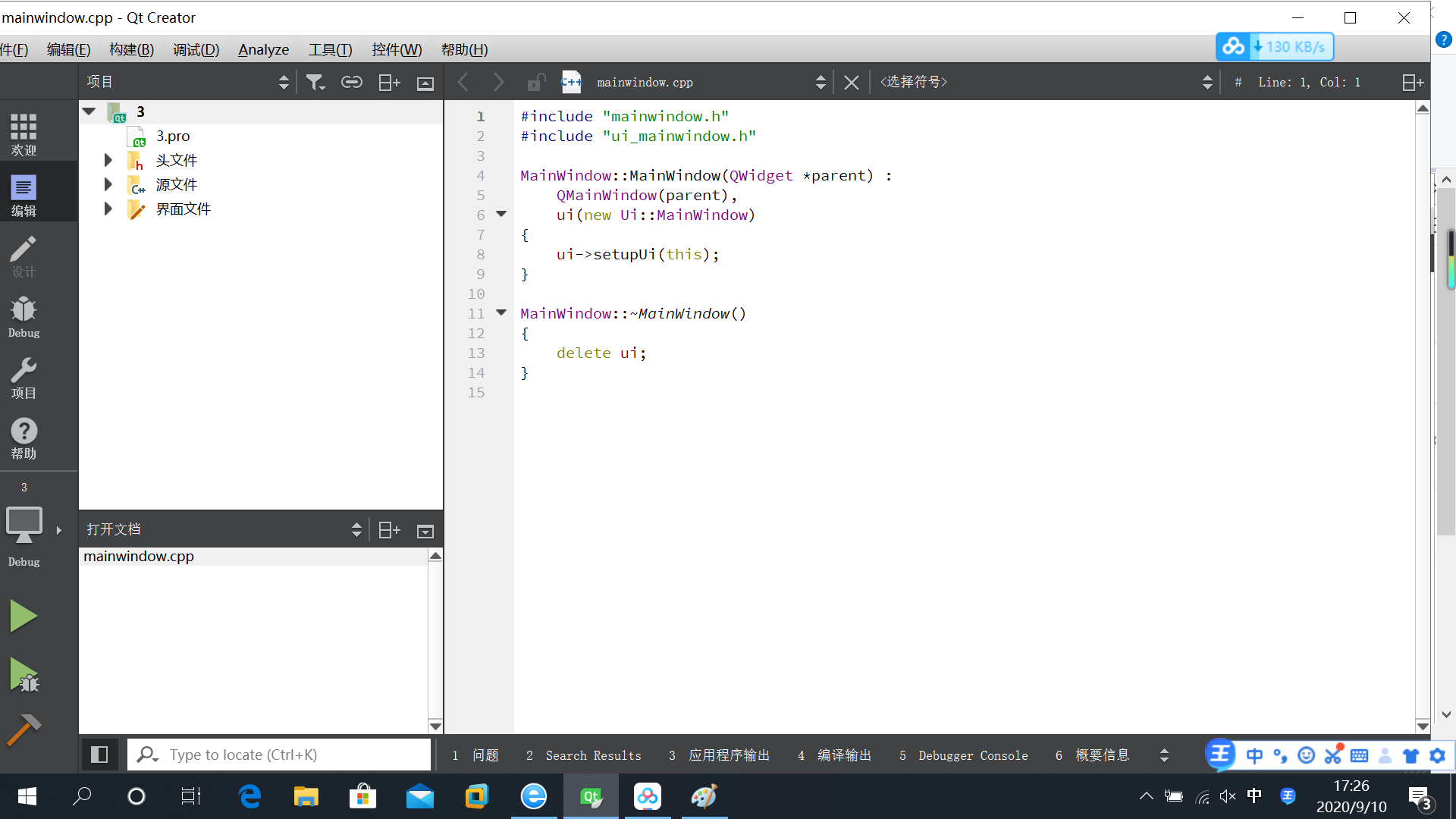Click the Start Debugging run icon
This screenshot has height=819, width=1456.
(24, 674)
